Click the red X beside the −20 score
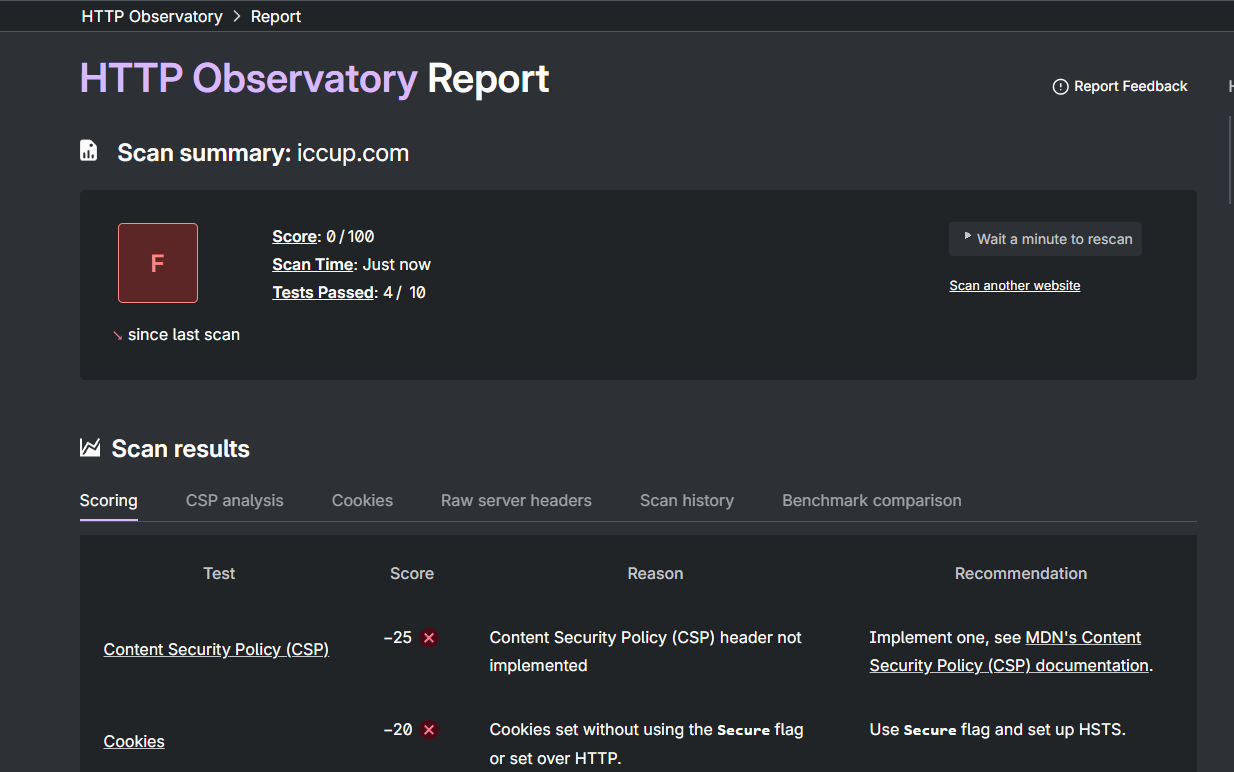 point(429,730)
